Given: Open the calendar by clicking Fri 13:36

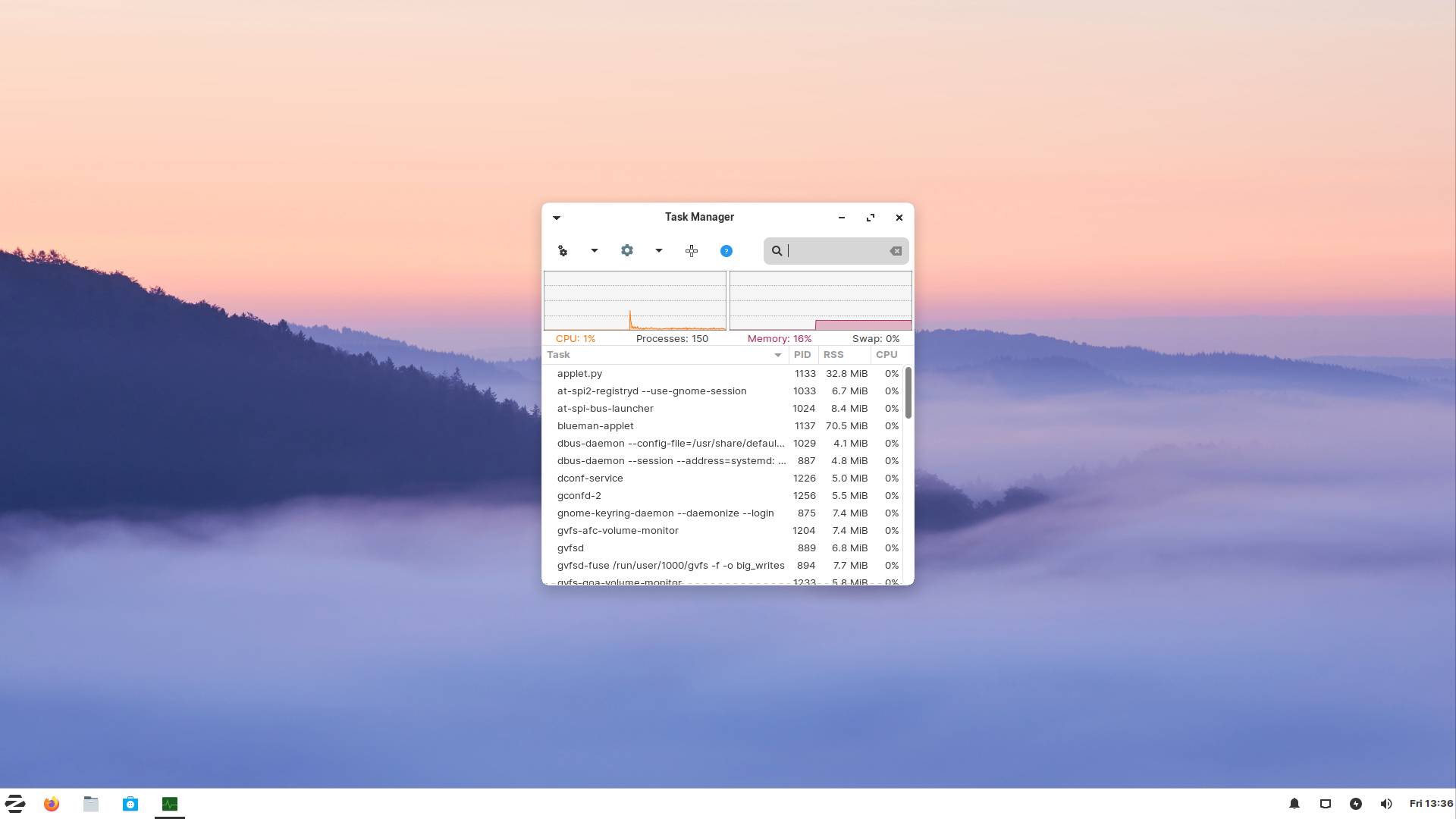Looking at the screenshot, I should coord(1429,803).
